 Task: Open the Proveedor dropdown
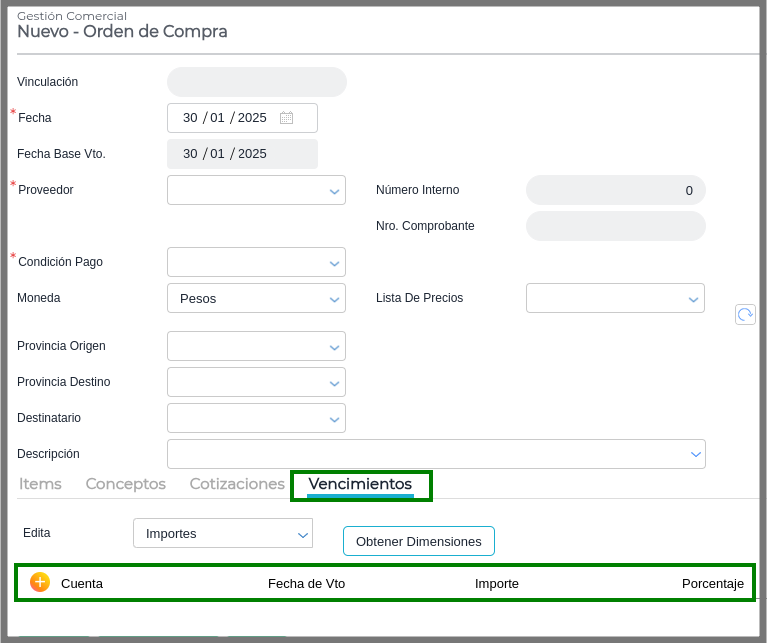(256, 190)
